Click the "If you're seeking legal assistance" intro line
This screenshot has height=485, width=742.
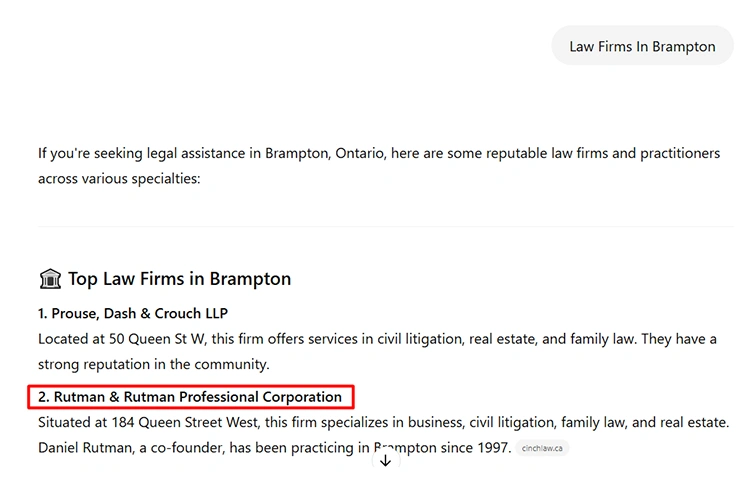pyautogui.click(x=150, y=153)
